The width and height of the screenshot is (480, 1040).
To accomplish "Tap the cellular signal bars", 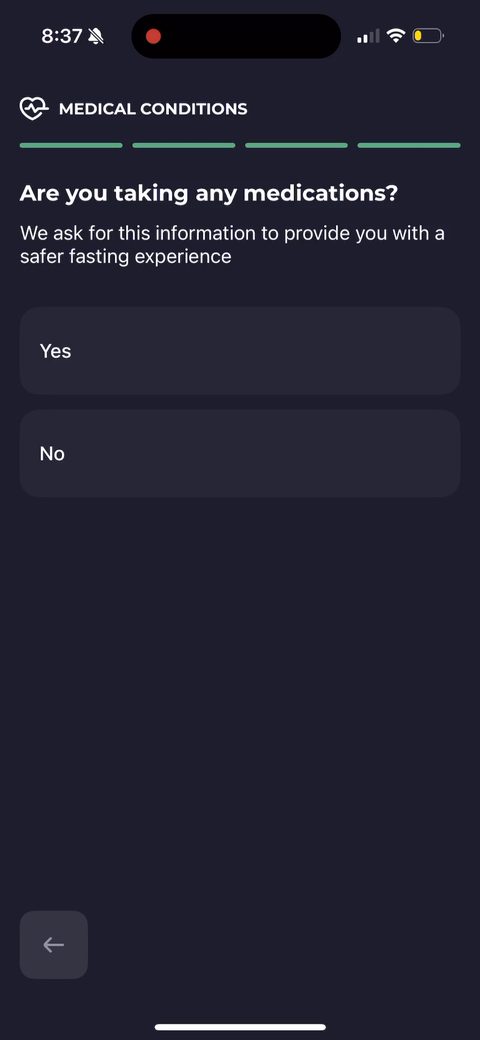I will coord(368,36).
